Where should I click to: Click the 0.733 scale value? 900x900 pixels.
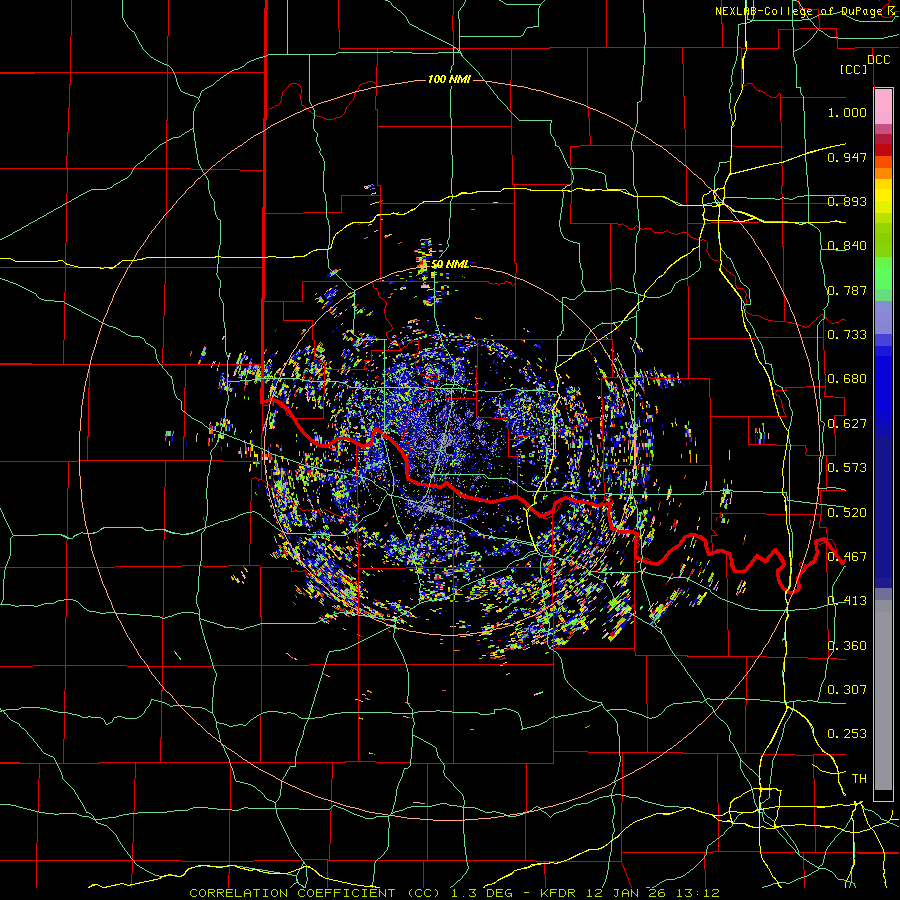pos(847,335)
